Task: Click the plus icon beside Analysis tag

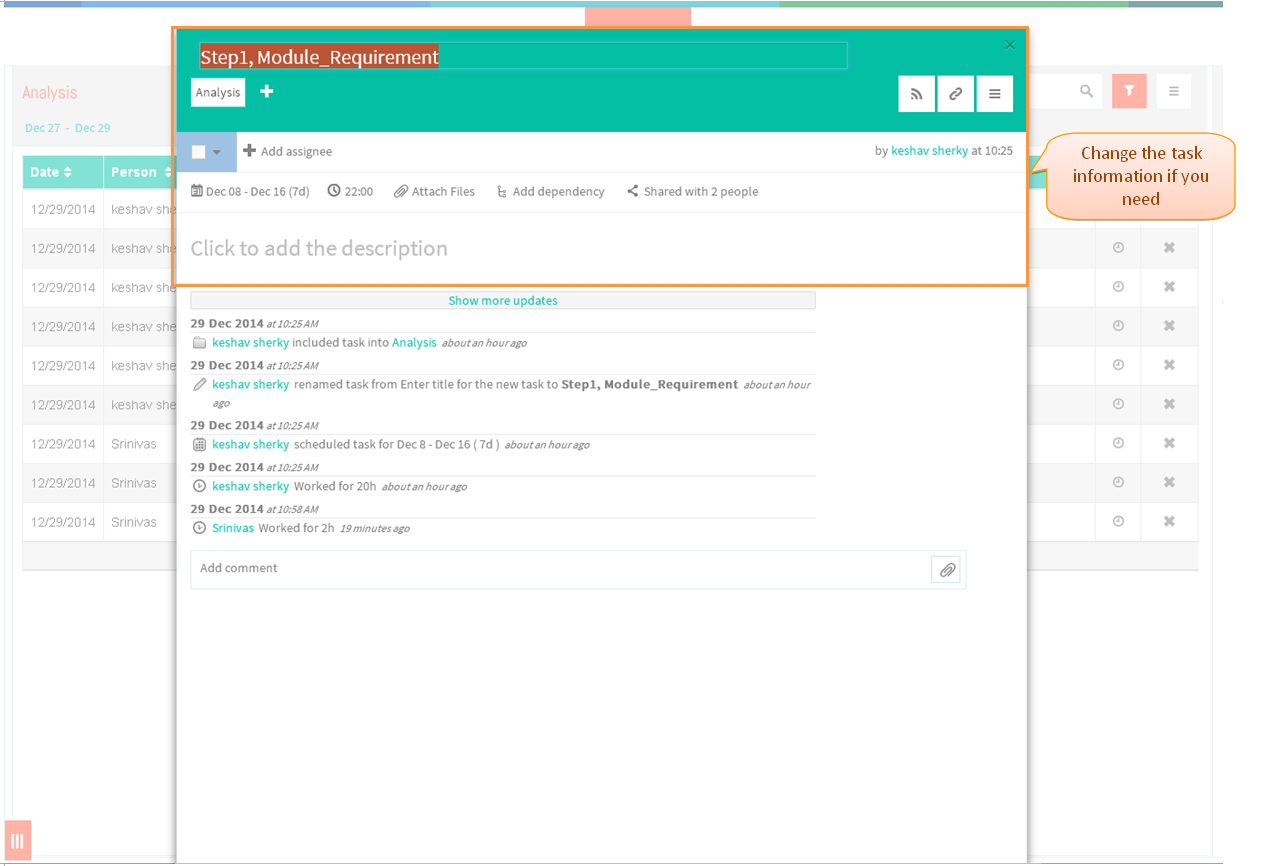Action: click(266, 91)
